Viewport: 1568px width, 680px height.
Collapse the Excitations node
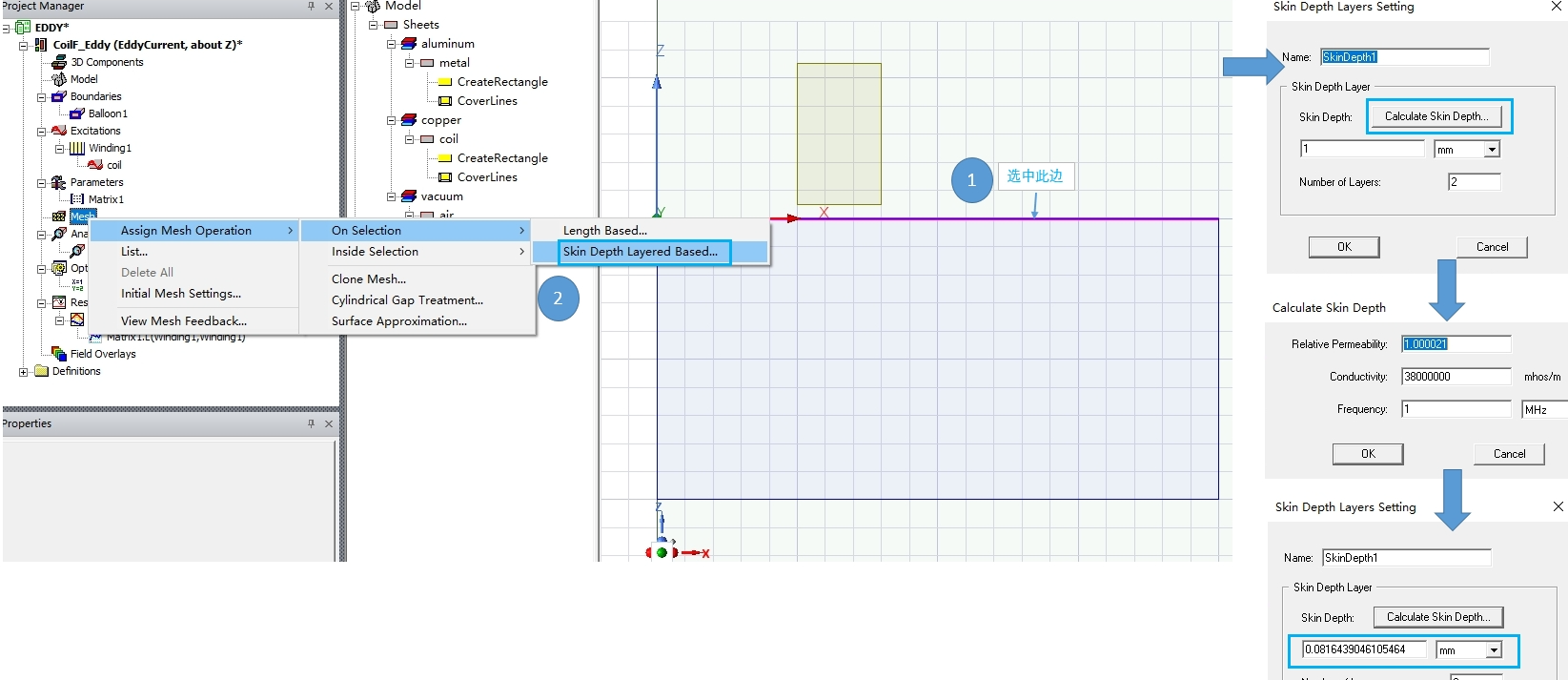(42, 131)
